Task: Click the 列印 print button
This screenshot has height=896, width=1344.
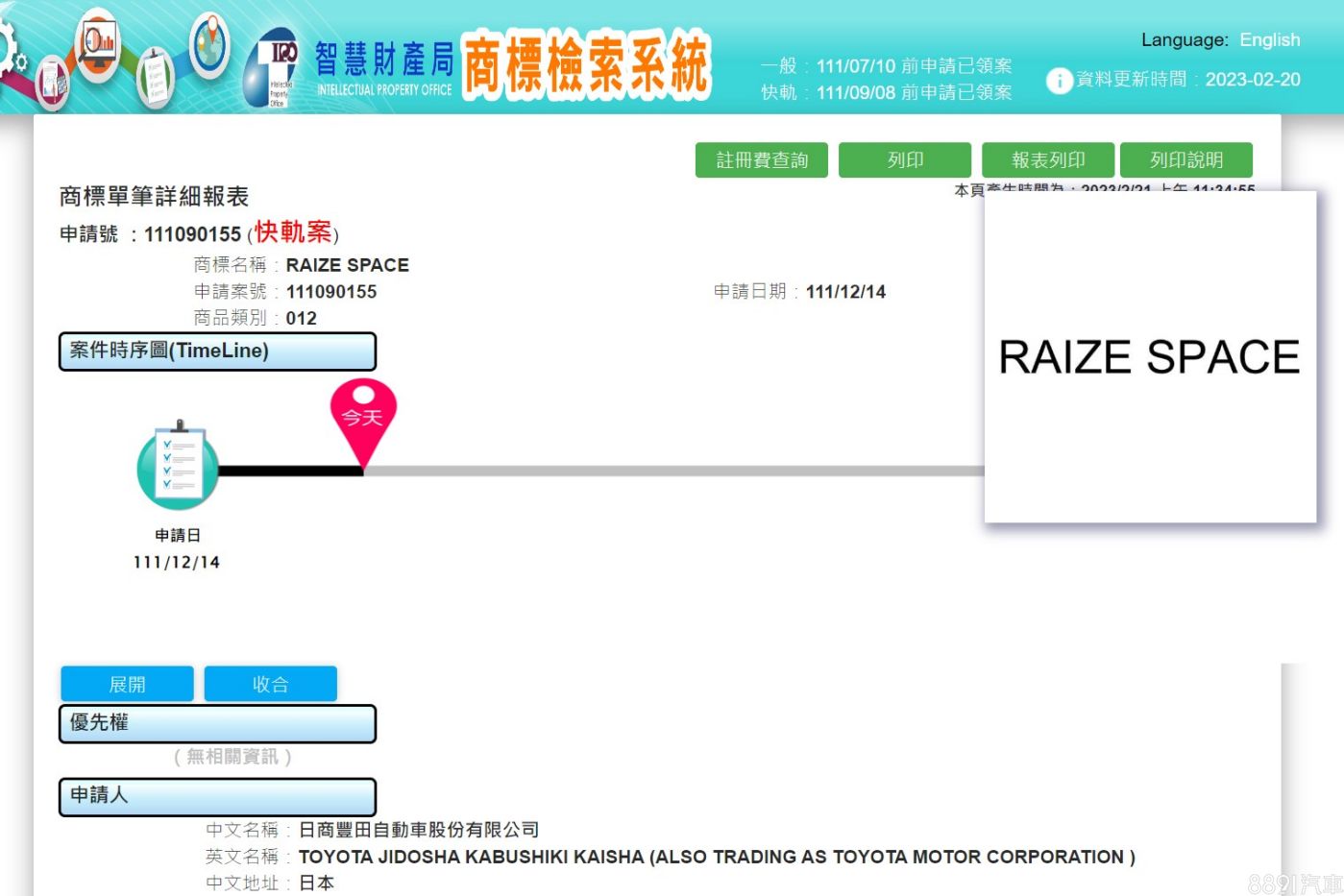Action: coord(905,160)
